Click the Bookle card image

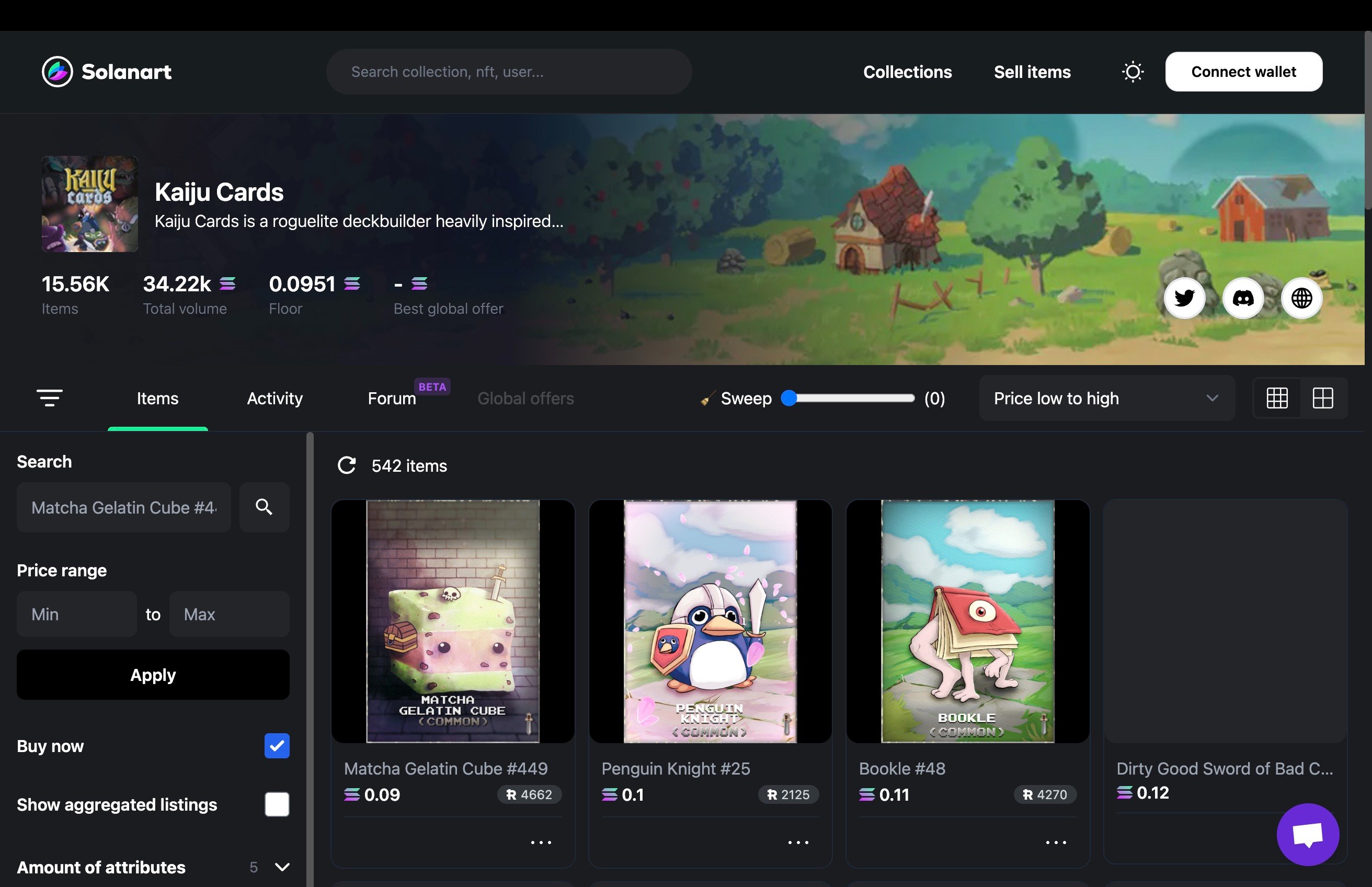click(967, 621)
